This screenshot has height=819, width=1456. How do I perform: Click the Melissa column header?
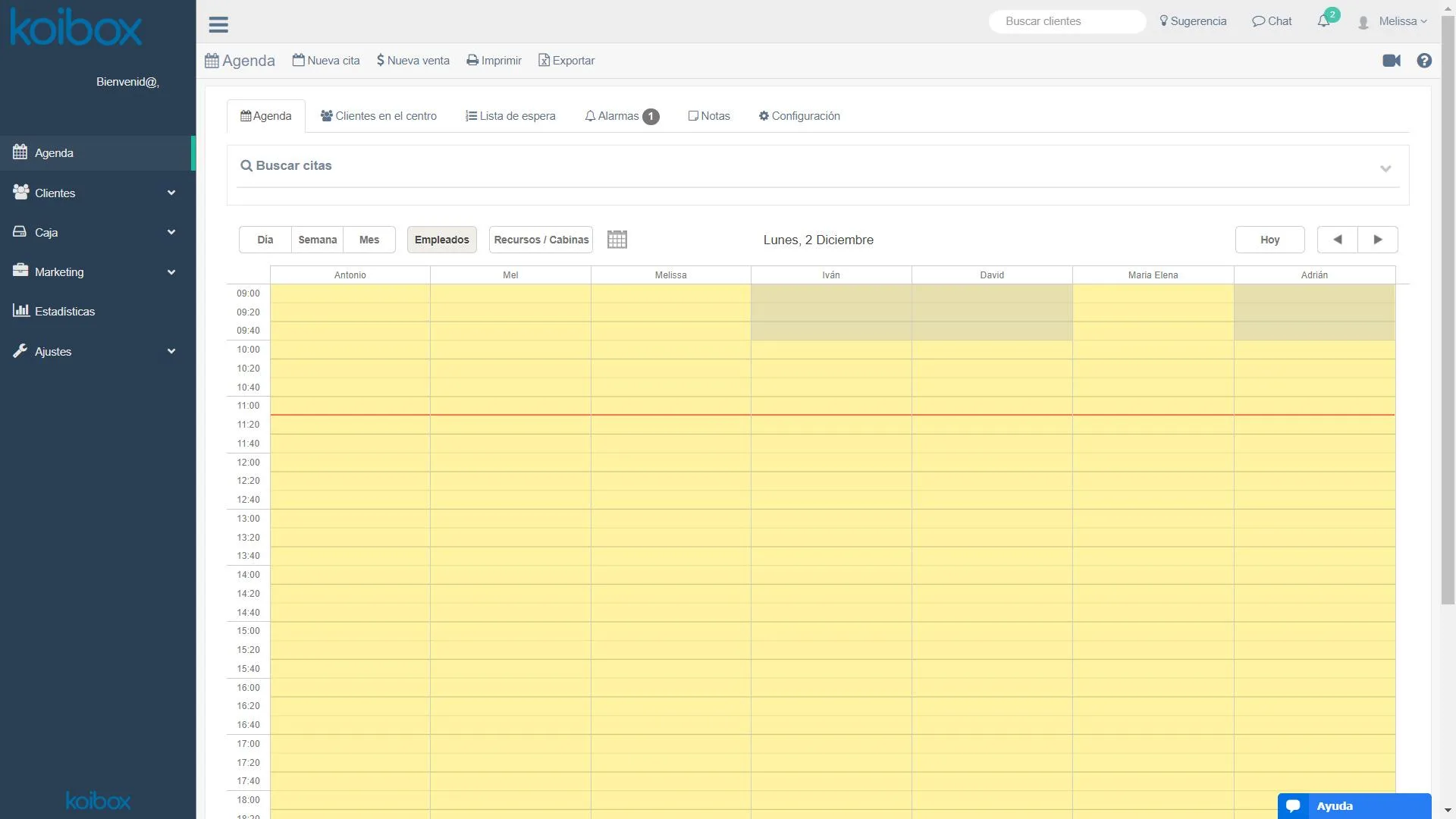671,275
